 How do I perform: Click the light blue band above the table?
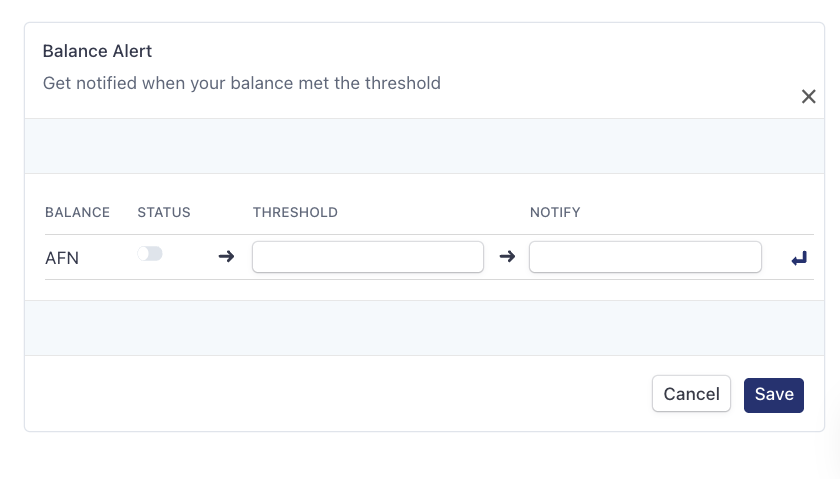click(x=420, y=146)
